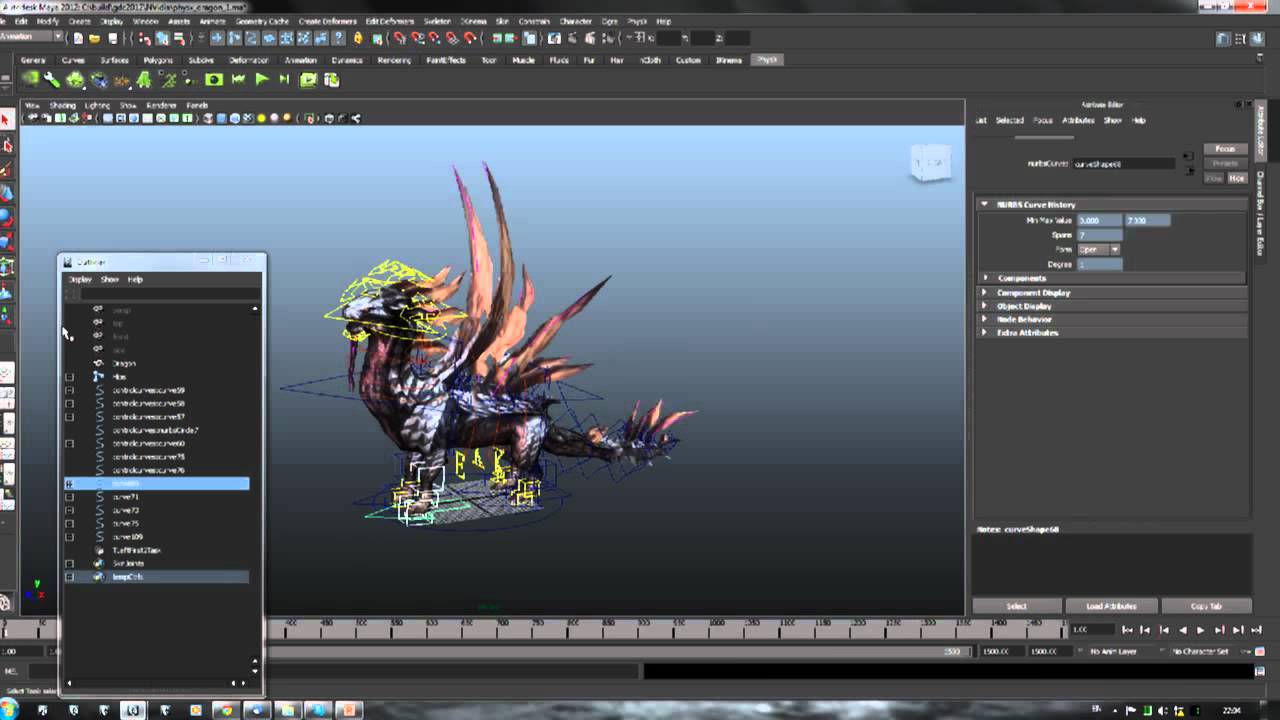1280x720 pixels.
Task: Collapse the NURBS Curve History section
Action: click(984, 204)
